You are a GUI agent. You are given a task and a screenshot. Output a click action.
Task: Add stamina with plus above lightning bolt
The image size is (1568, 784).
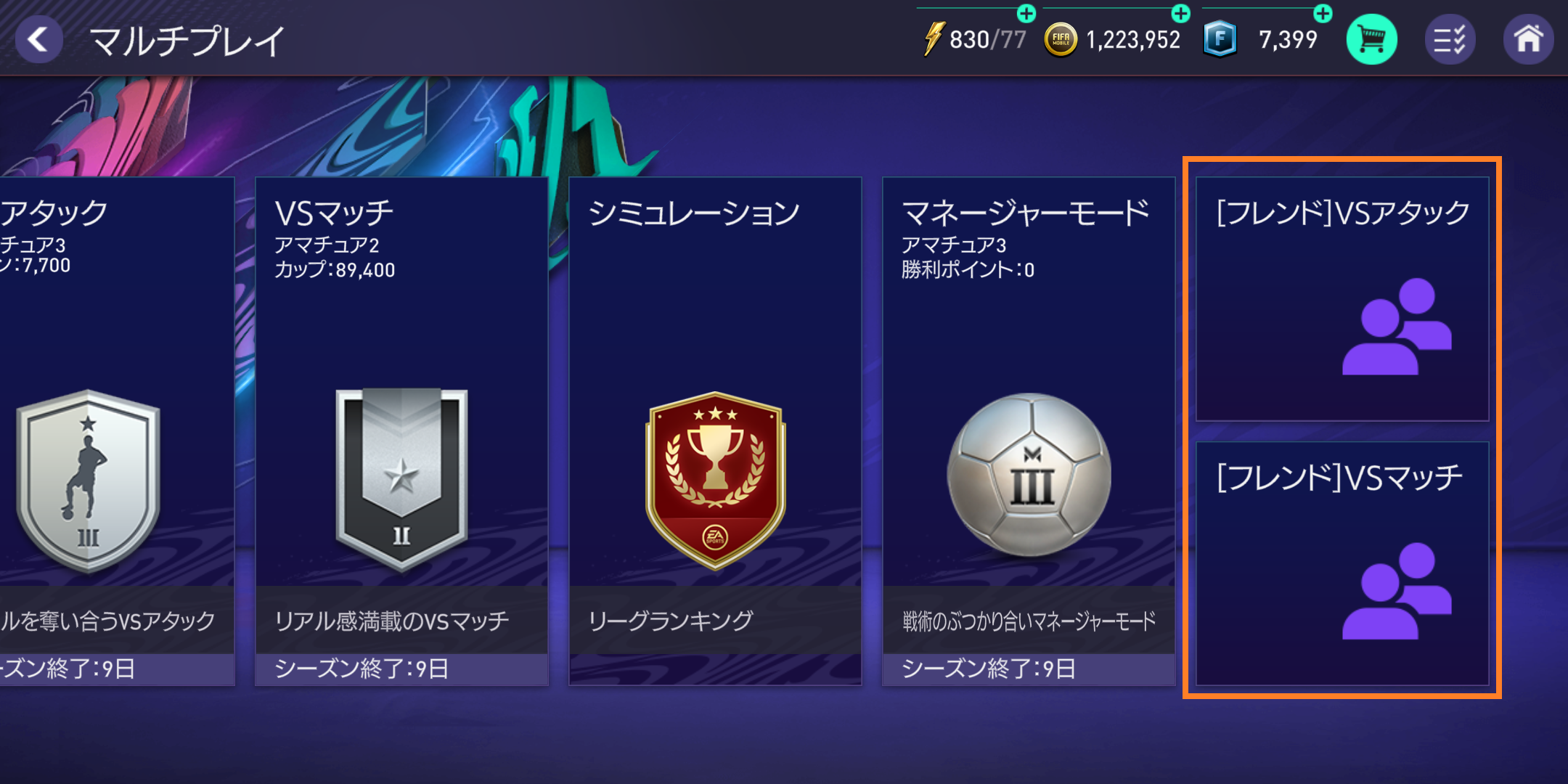pos(1026,13)
